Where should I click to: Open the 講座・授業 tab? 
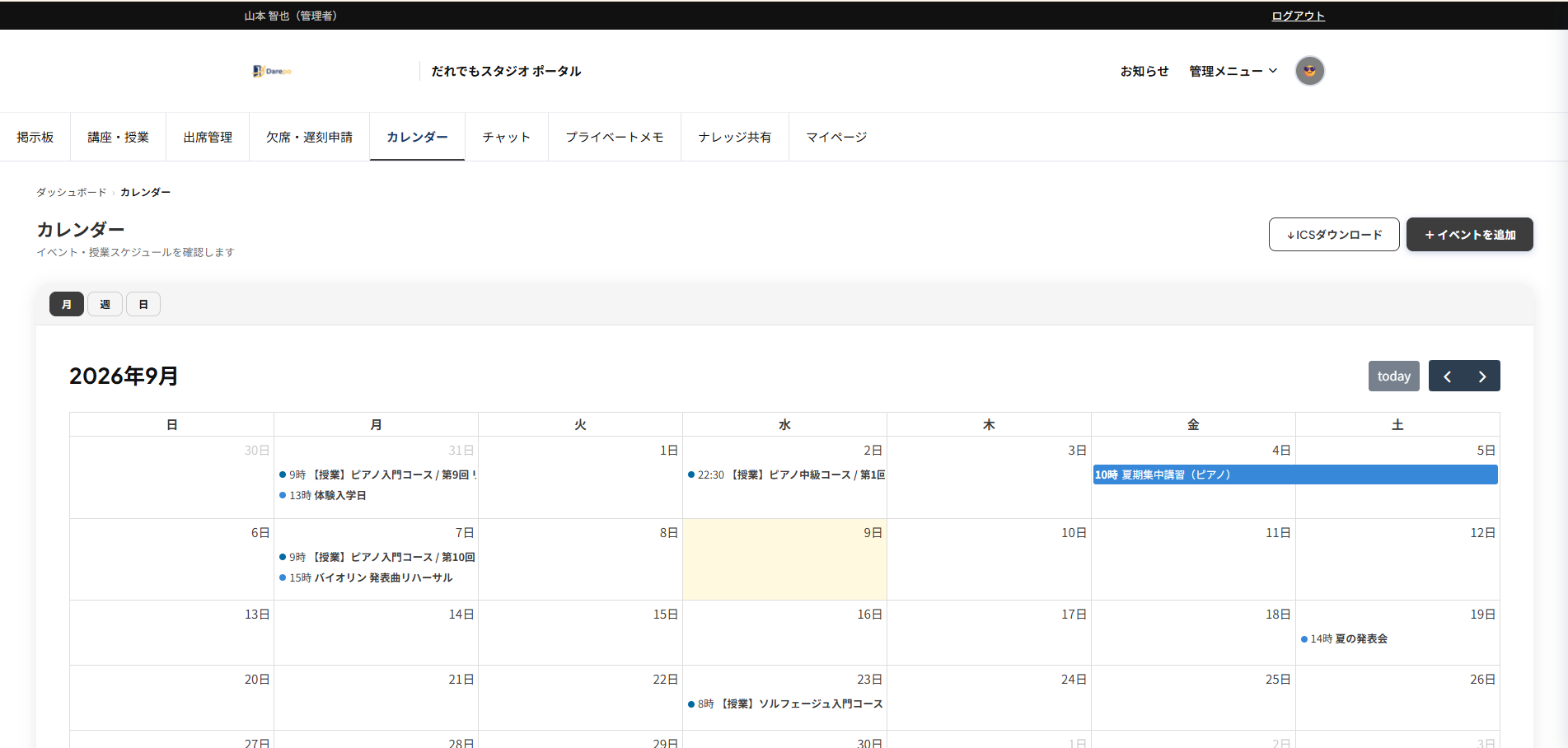pos(119,137)
